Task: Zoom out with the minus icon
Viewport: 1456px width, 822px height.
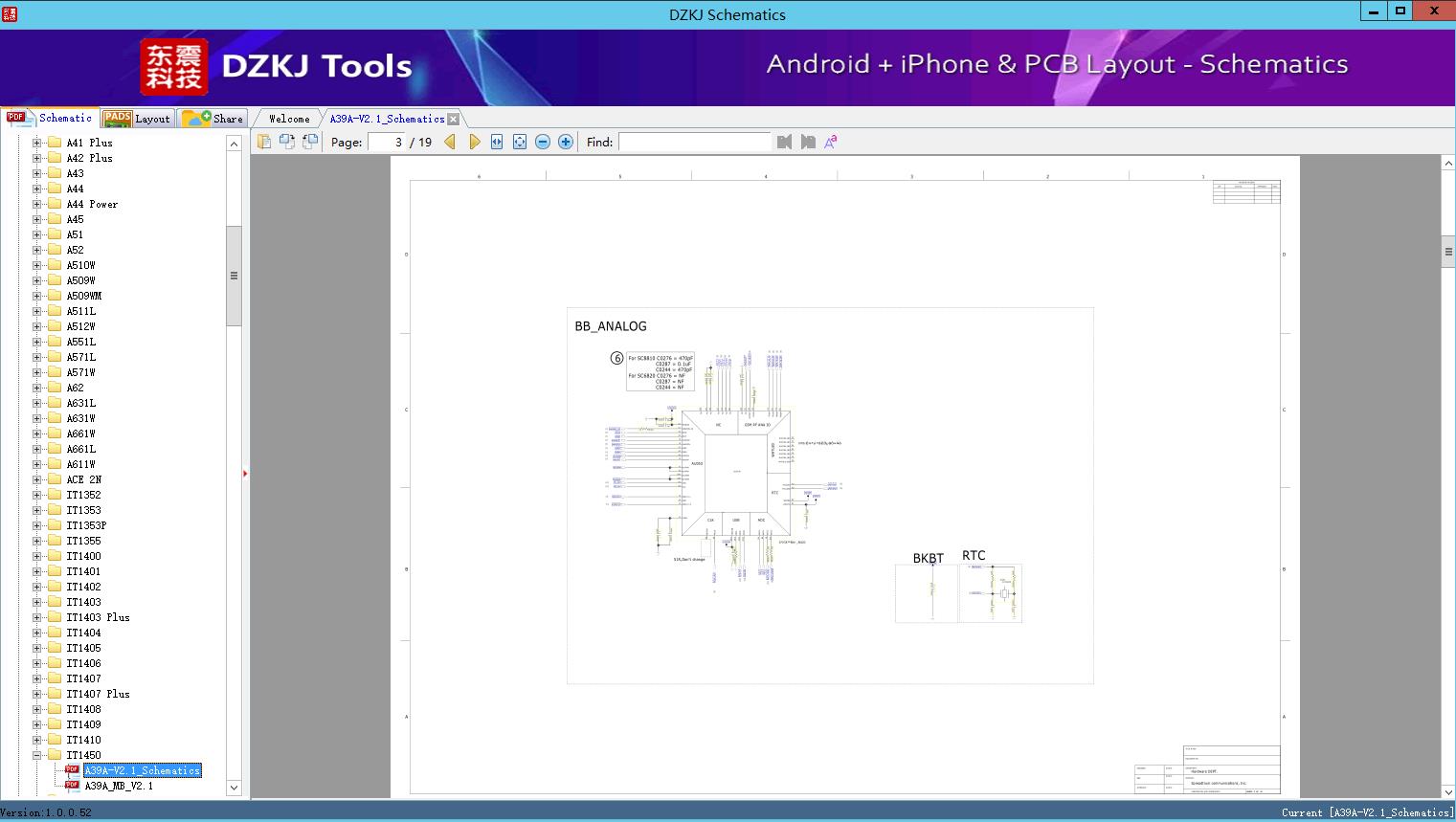Action: click(x=543, y=142)
